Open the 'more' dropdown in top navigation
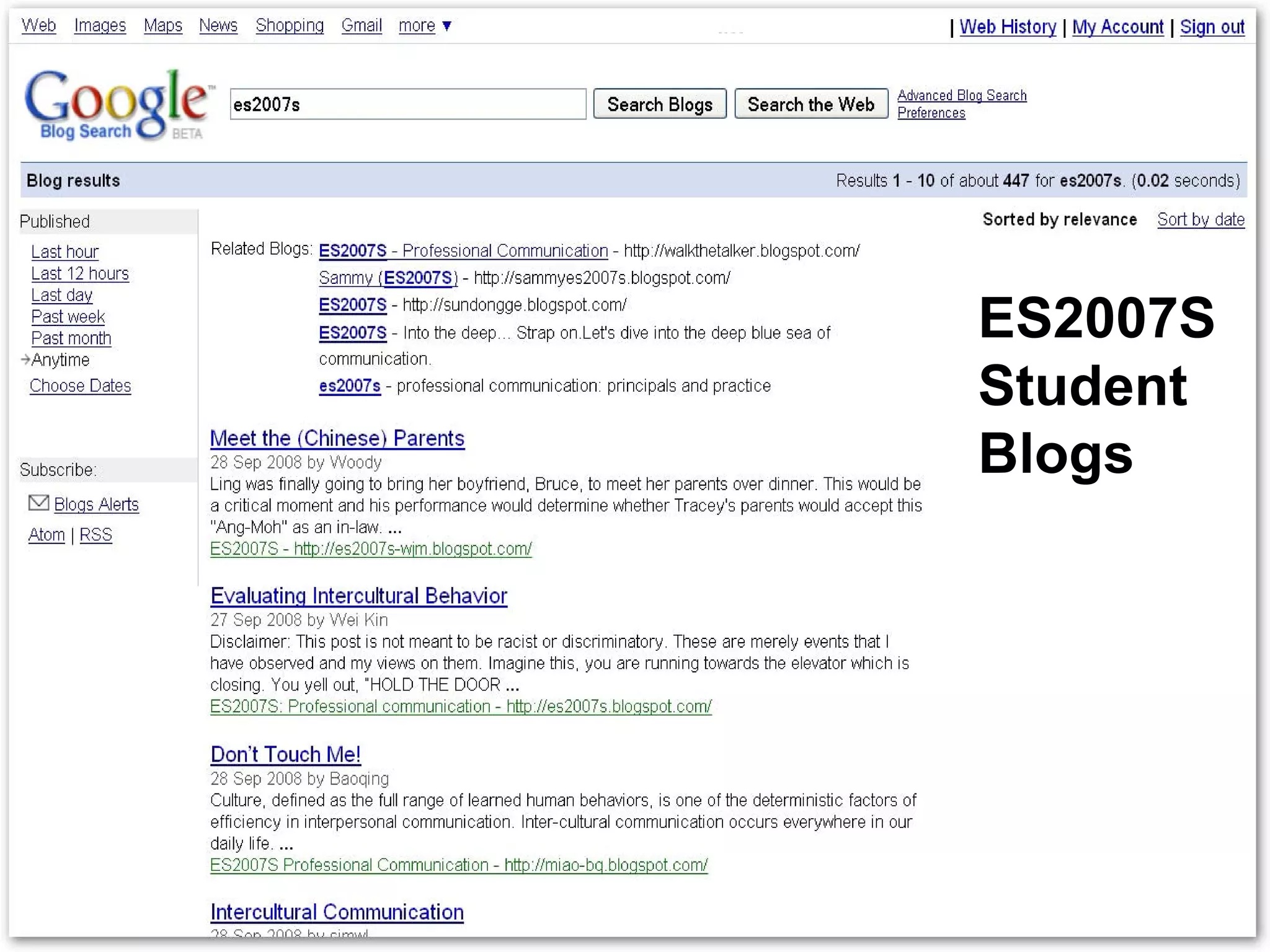 pyautogui.click(x=425, y=25)
